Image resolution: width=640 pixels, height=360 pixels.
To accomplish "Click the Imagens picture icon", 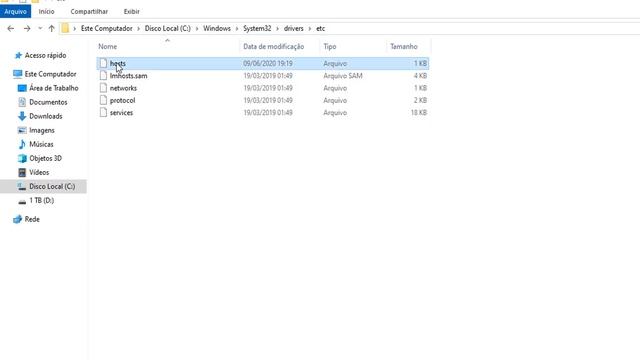I will pyautogui.click(x=22, y=130).
